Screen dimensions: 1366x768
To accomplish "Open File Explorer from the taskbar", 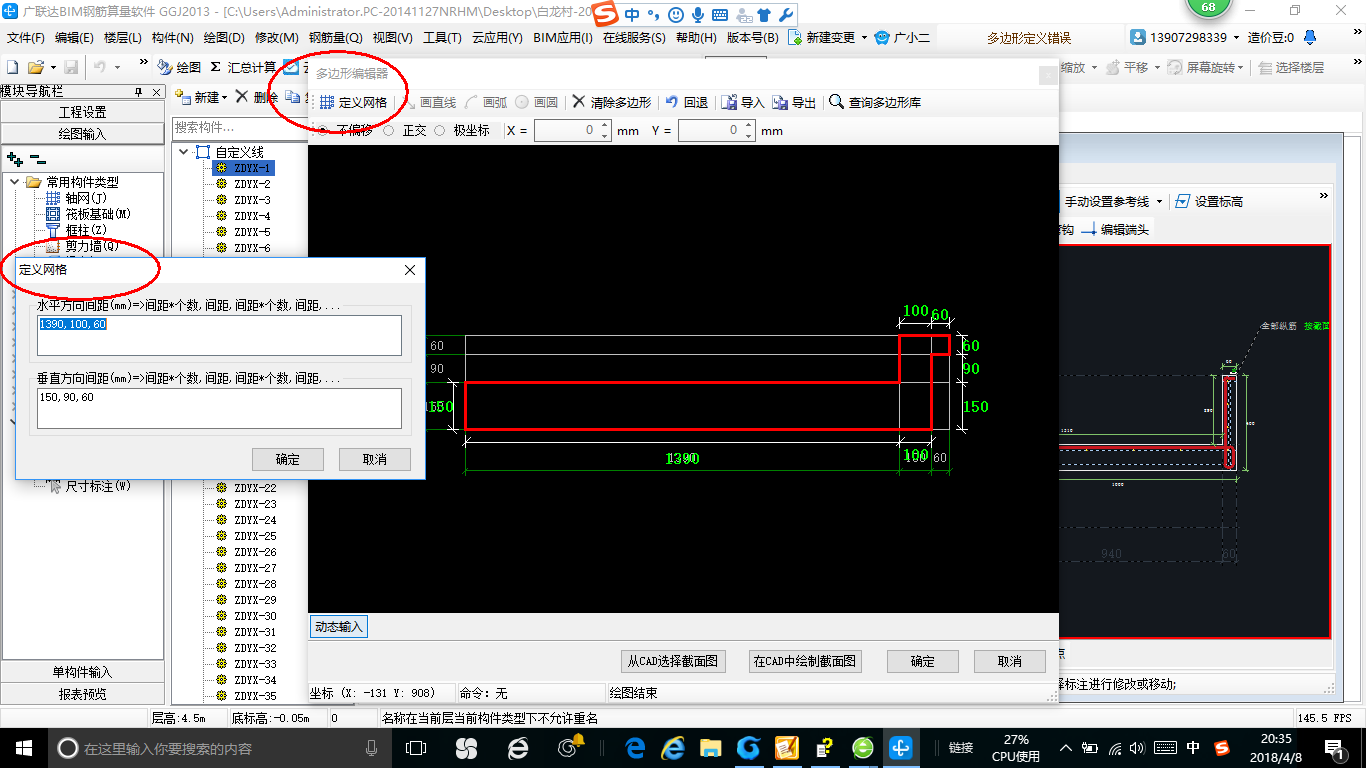I will tap(710, 748).
